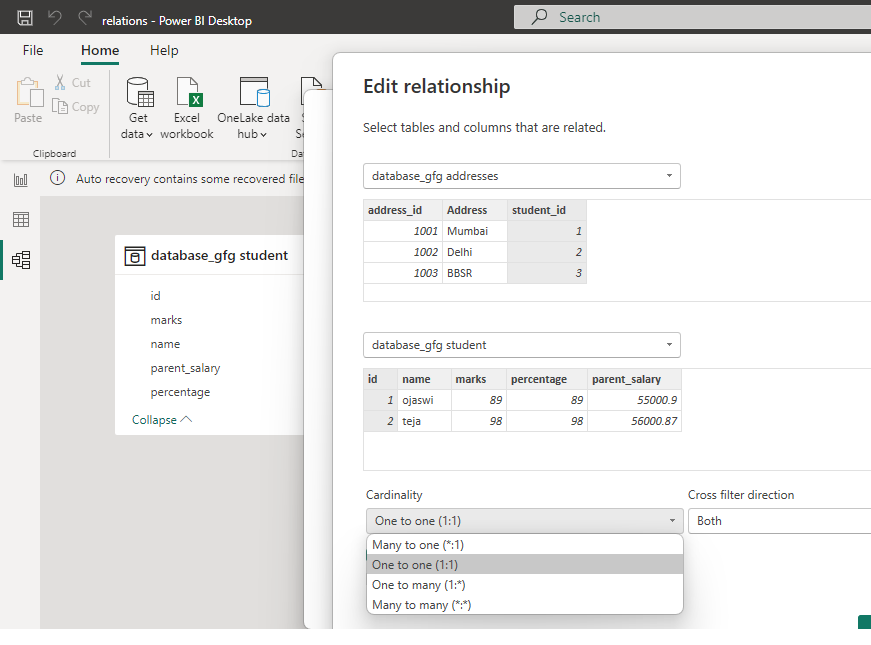The height and width of the screenshot is (645, 871).
Task: Select the Address column header
Action: click(474, 210)
